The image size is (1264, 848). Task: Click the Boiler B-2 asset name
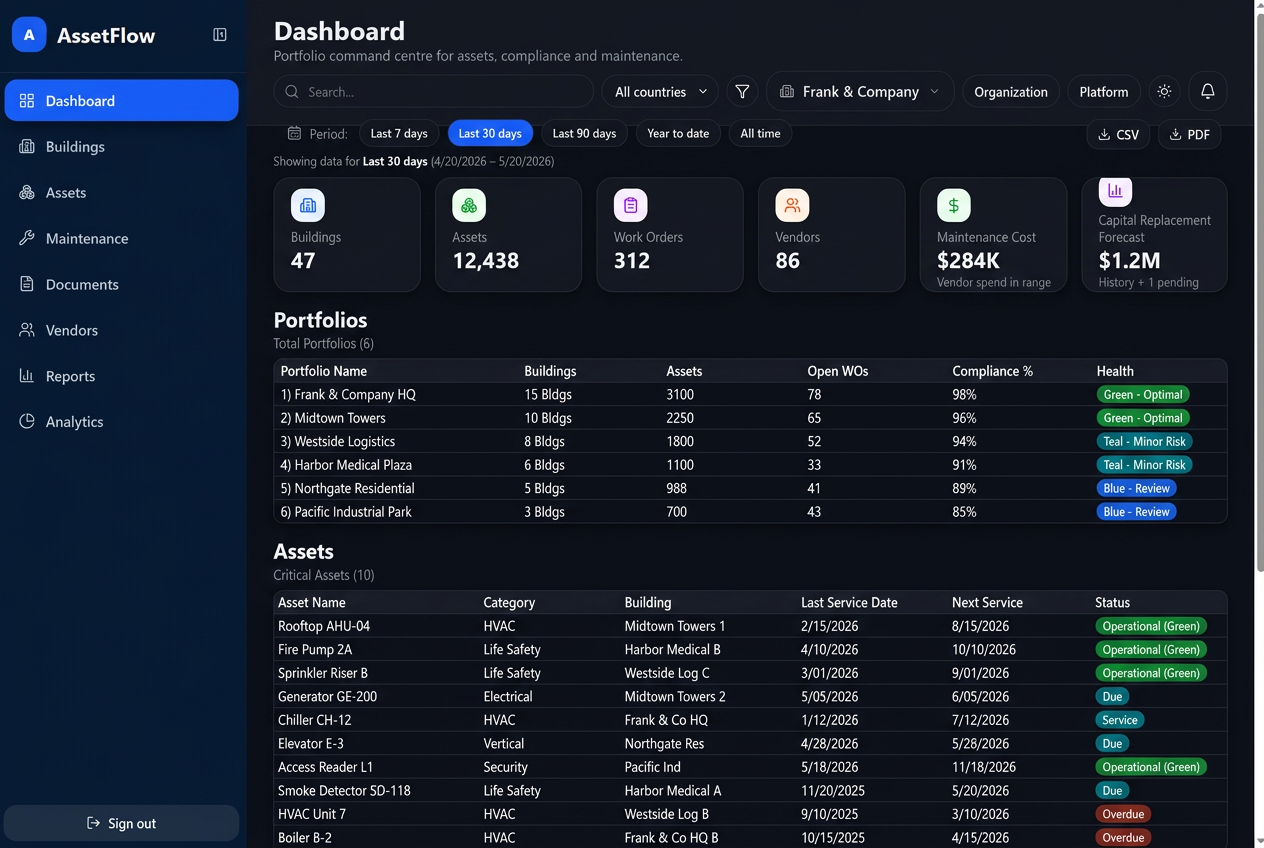[305, 838]
